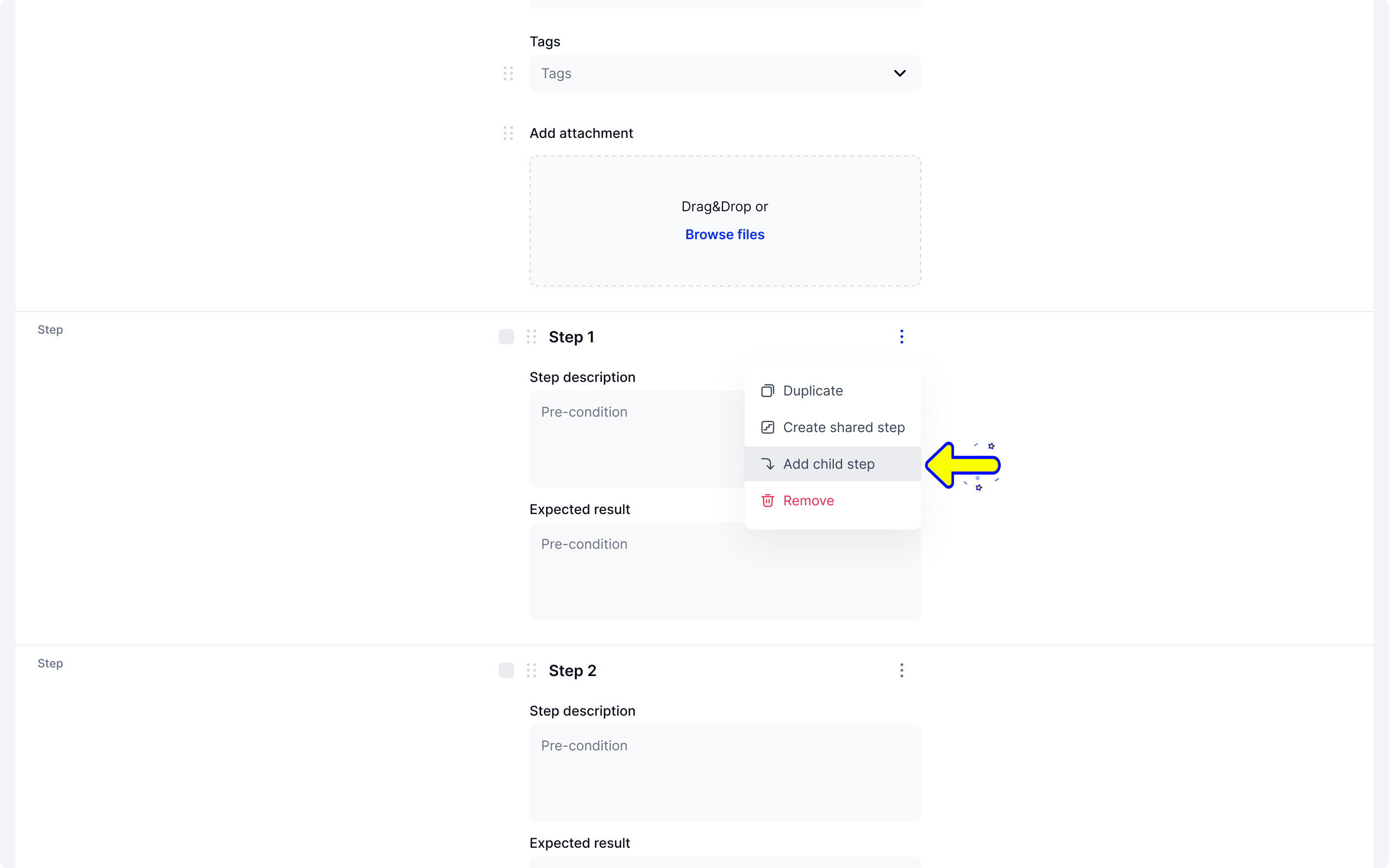Click the Drag&Drop attachment upload area
Screen dimensions: 1389x868
(x=725, y=221)
